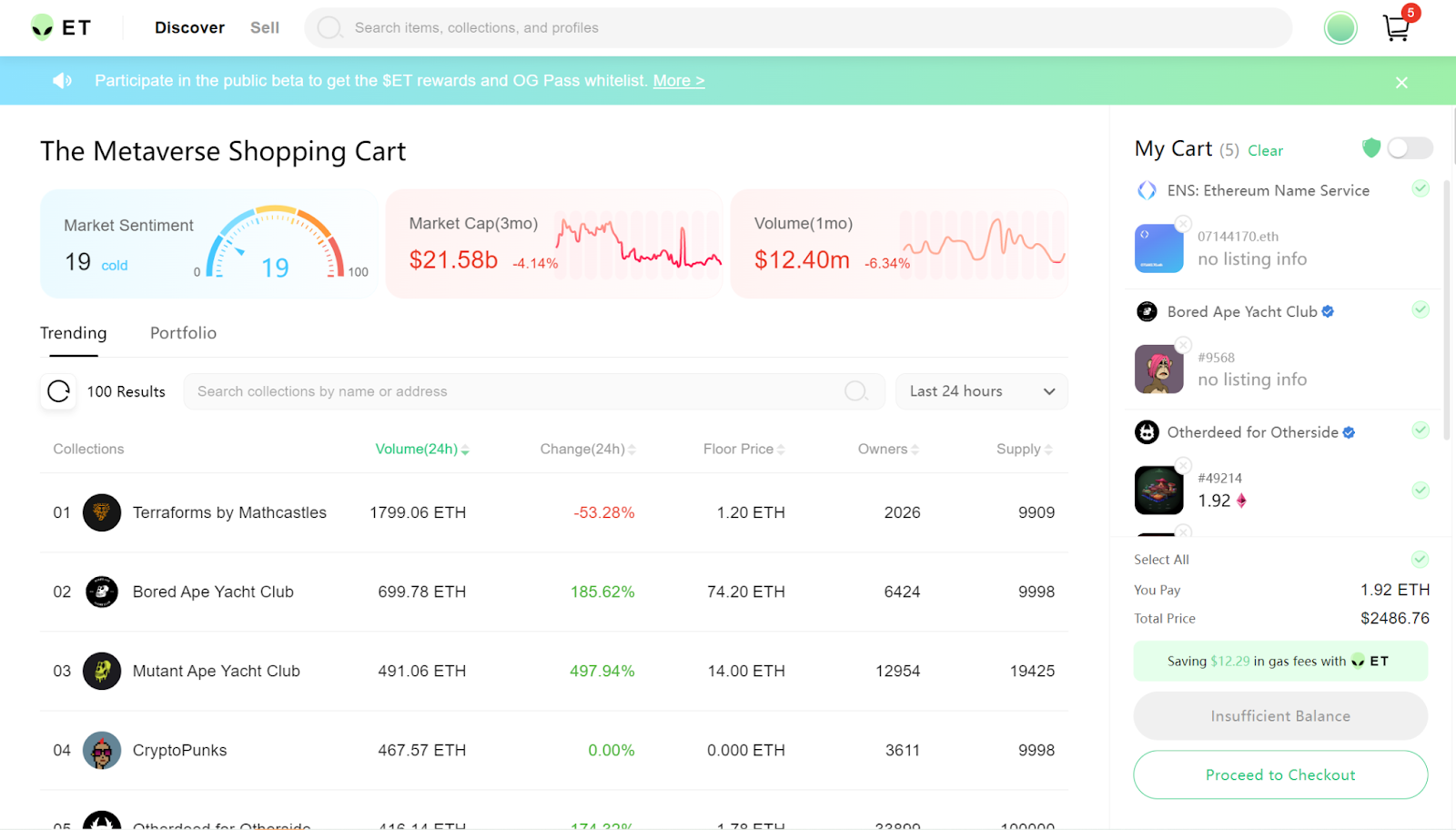Image resolution: width=1456 pixels, height=830 pixels.
Task: Sort the table by Volume(24h)
Action: pyautogui.click(x=422, y=450)
